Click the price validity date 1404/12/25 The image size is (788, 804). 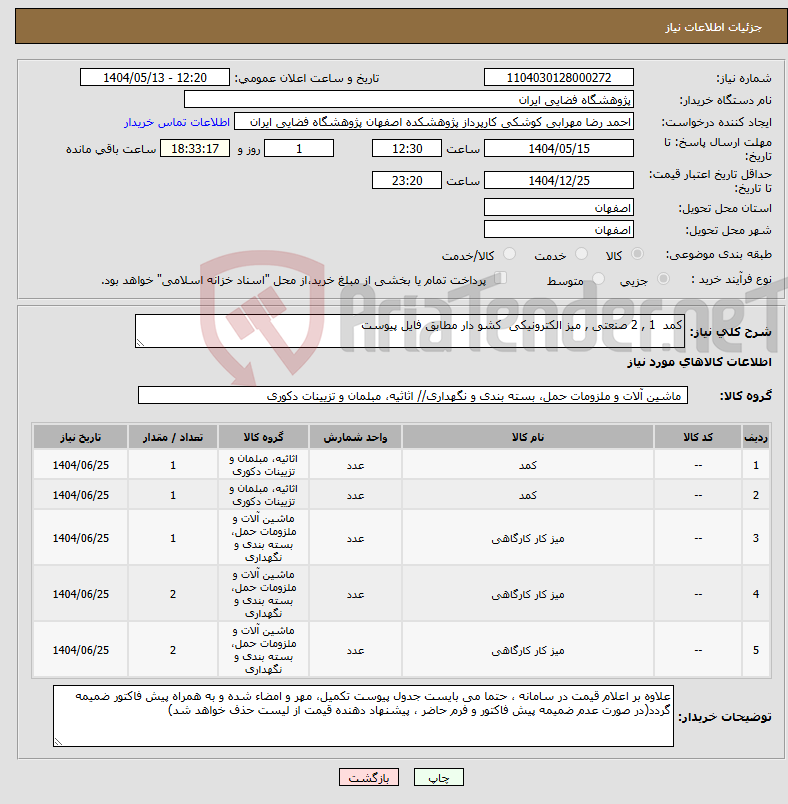(x=559, y=180)
